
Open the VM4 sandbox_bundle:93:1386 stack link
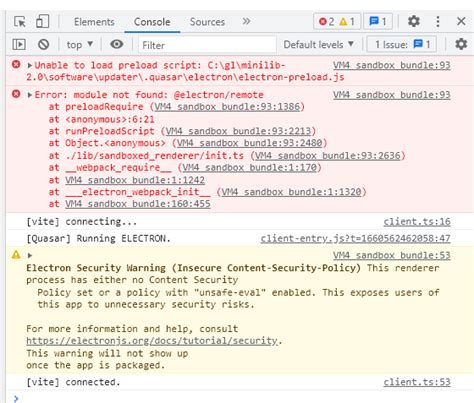click(227, 107)
